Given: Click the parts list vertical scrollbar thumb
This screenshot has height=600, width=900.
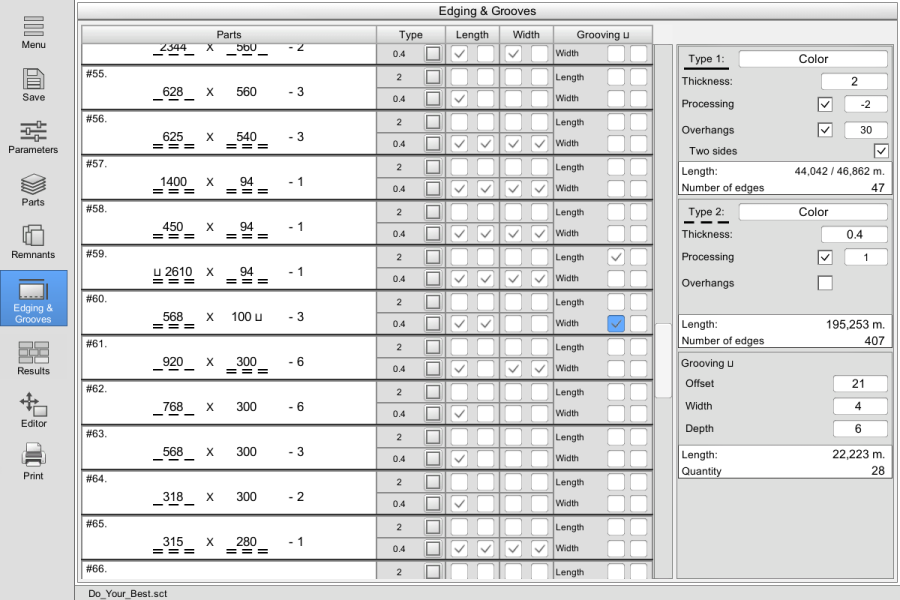Looking at the screenshot, I should coord(663,361).
